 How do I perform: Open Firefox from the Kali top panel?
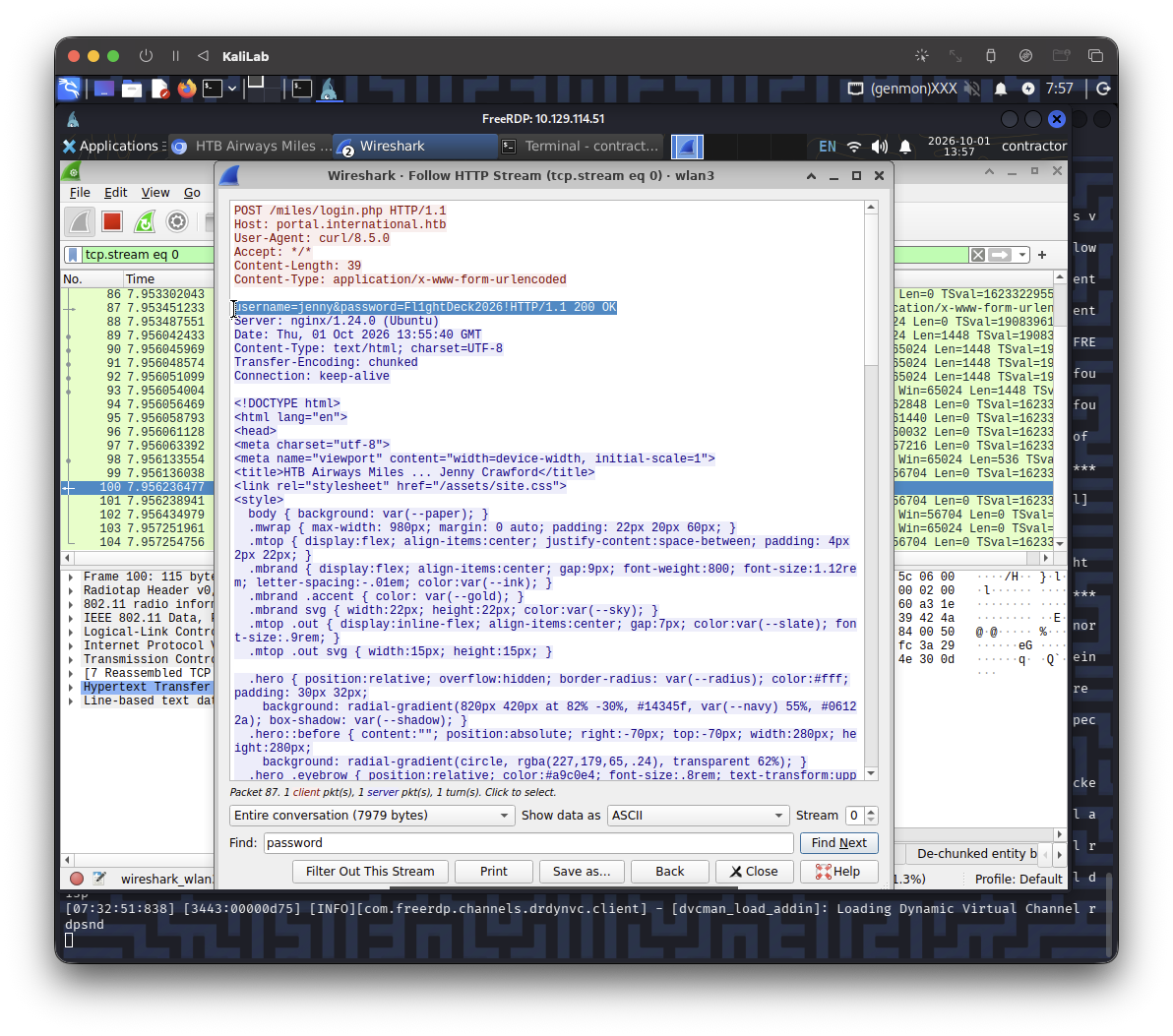pyautogui.click(x=186, y=89)
